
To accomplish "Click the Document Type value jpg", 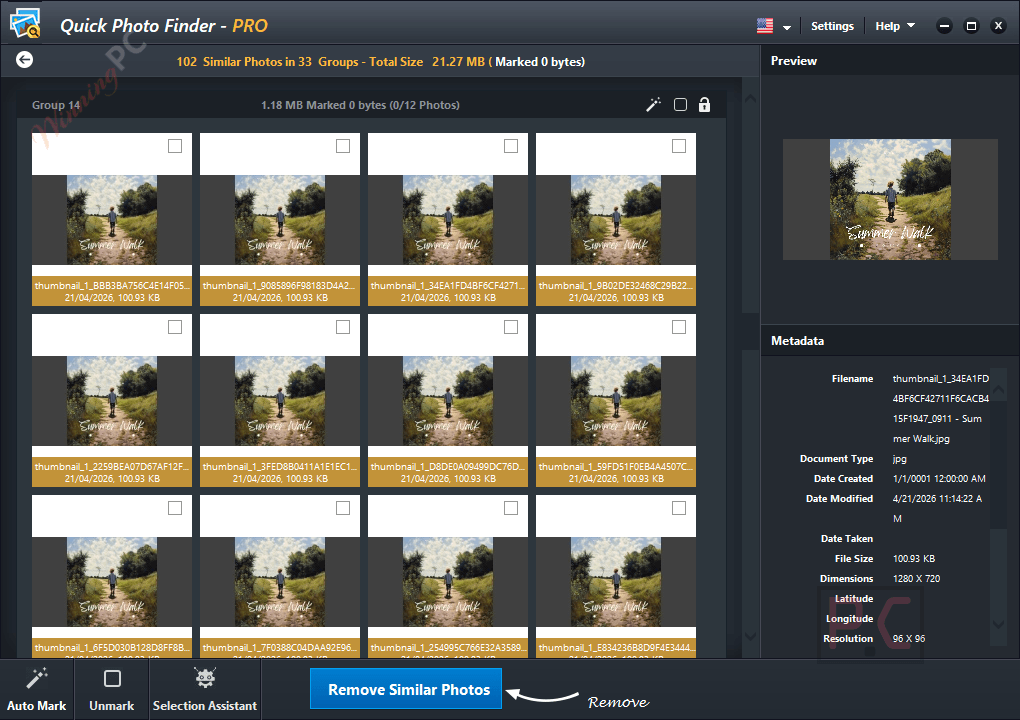I will click(899, 459).
